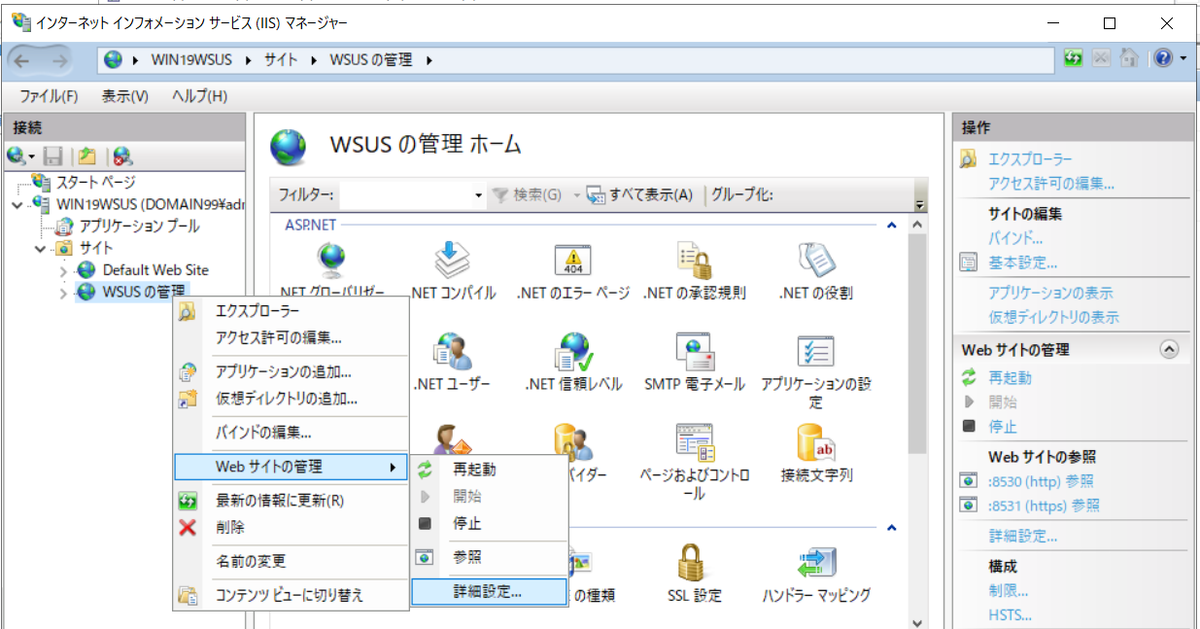Choose アクセス許可の編集 in context menu

coord(292,338)
